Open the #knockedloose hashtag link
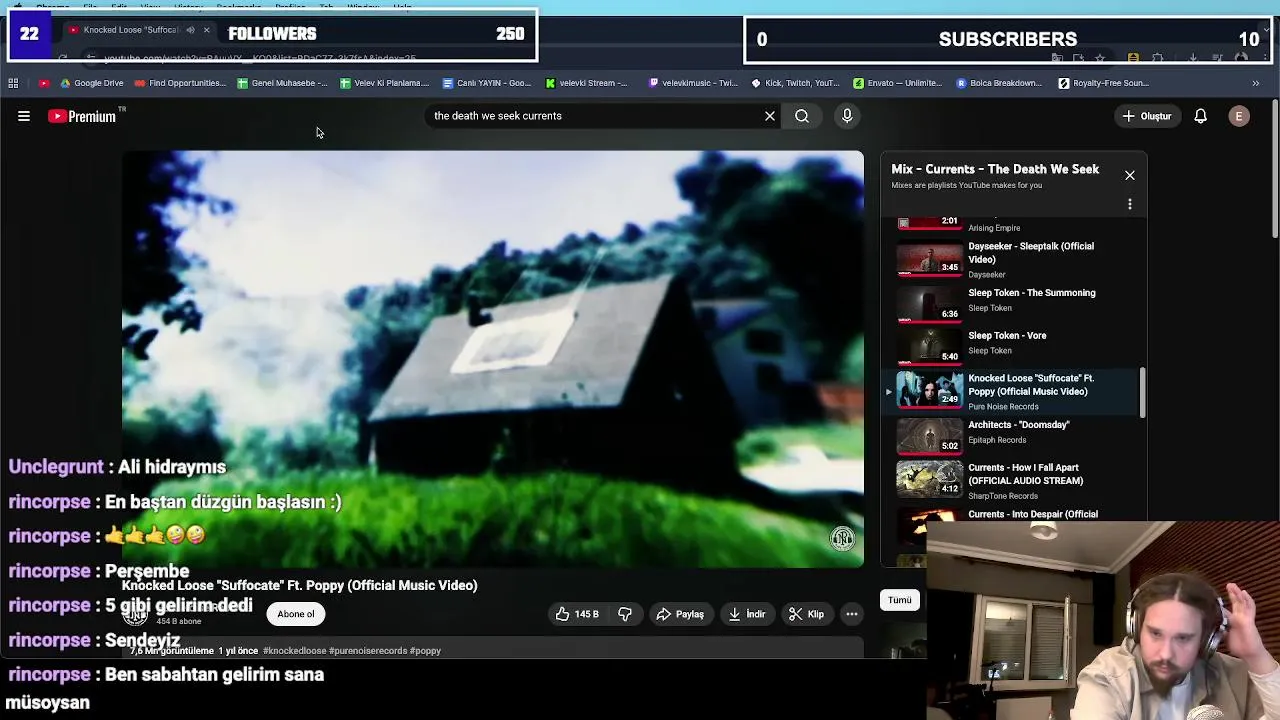Screen dimensions: 1280x720 tap(294, 651)
